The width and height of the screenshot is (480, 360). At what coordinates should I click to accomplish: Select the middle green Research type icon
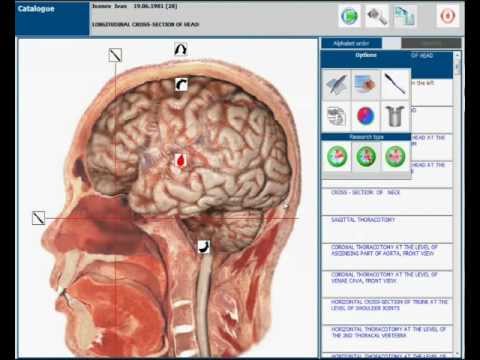pyautogui.click(x=366, y=156)
